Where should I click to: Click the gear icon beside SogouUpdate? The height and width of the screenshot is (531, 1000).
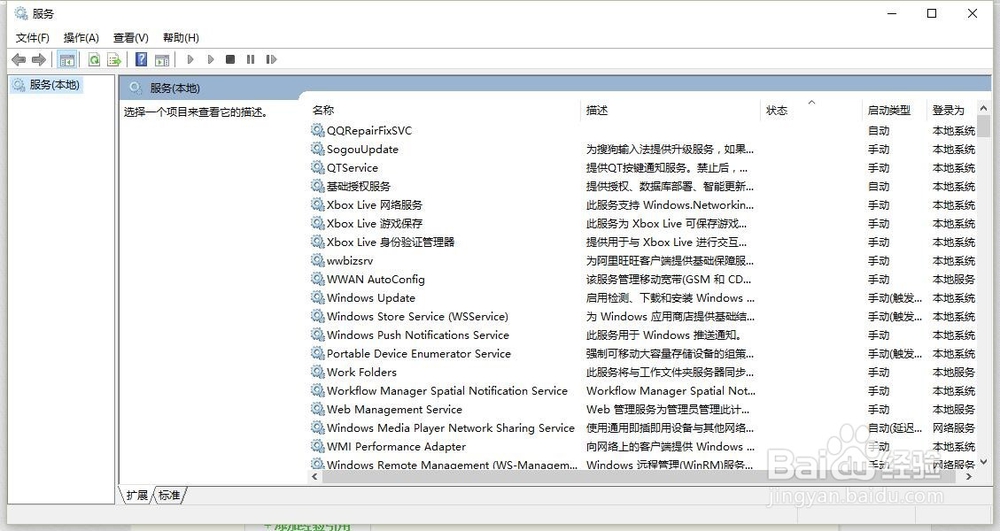pos(318,149)
